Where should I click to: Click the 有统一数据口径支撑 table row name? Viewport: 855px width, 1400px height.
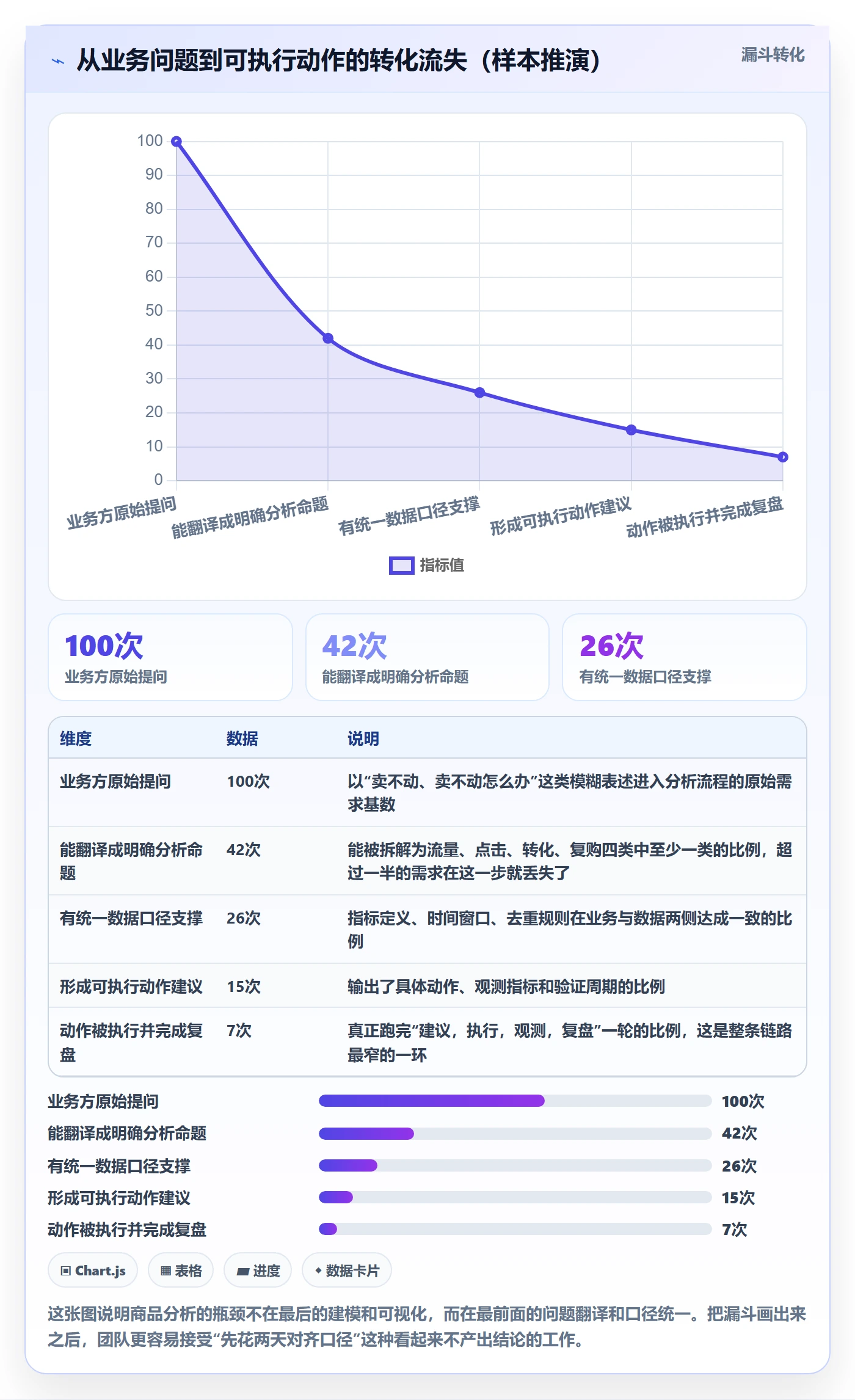[131, 918]
